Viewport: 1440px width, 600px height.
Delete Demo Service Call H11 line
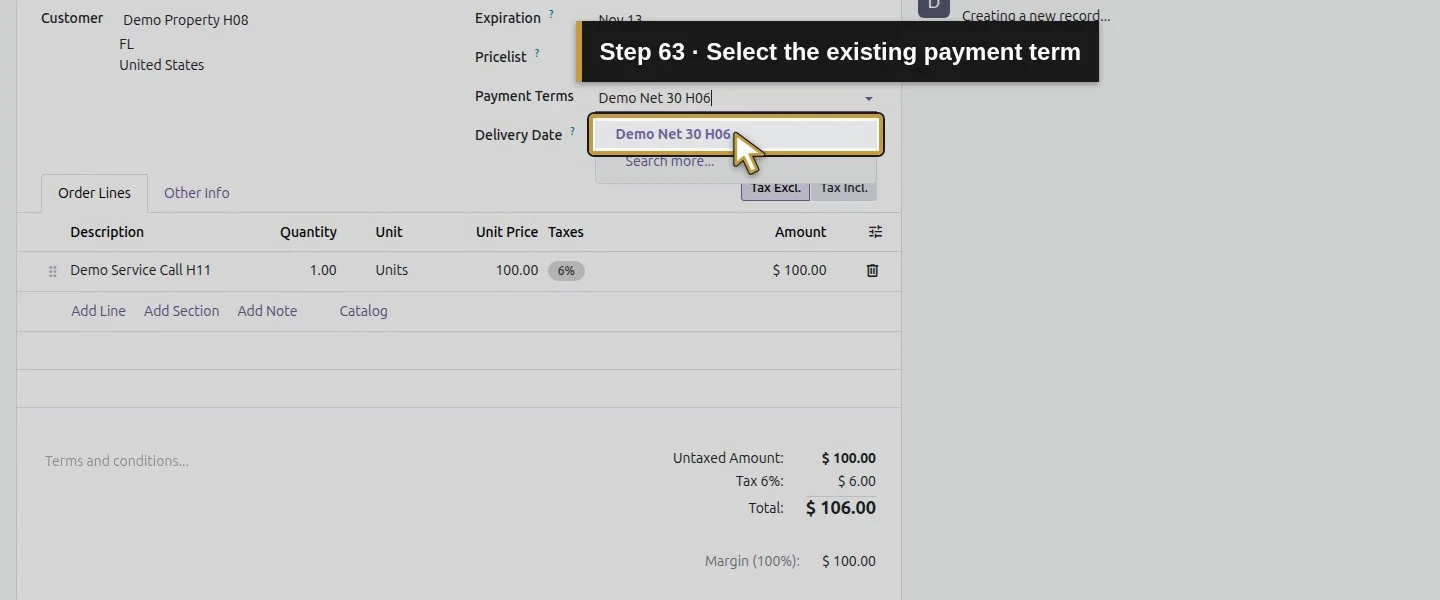872,270
